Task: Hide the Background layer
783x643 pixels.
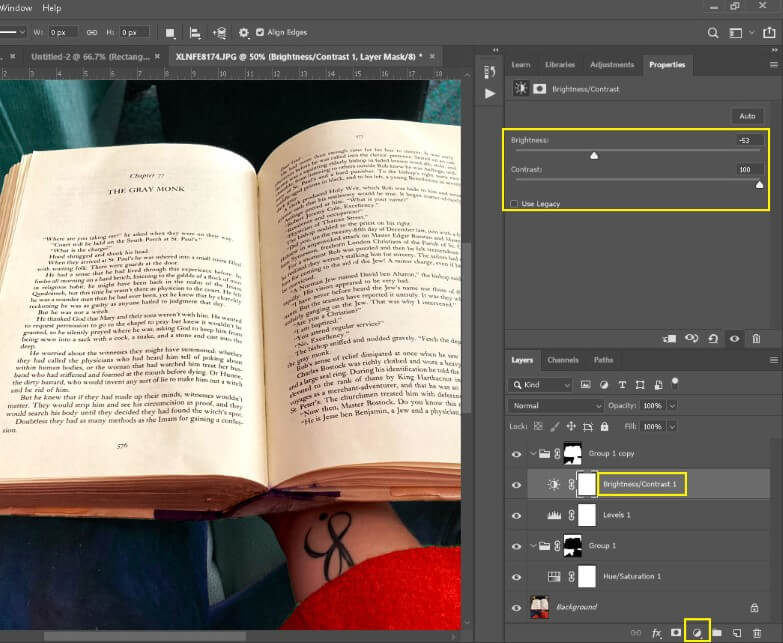Action: (x=516, y=608)
